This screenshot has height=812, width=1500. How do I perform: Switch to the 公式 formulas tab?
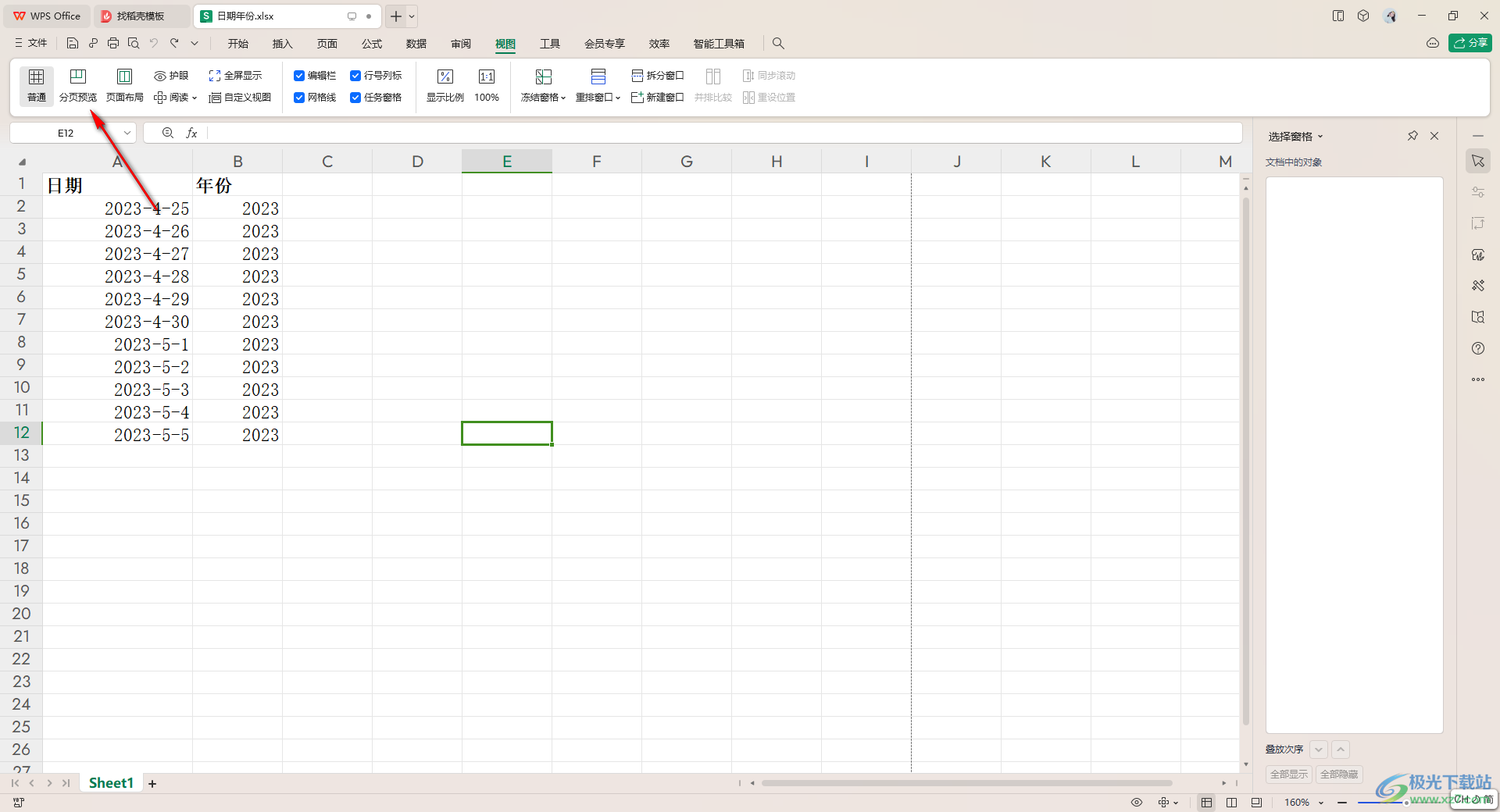point(372,44)
